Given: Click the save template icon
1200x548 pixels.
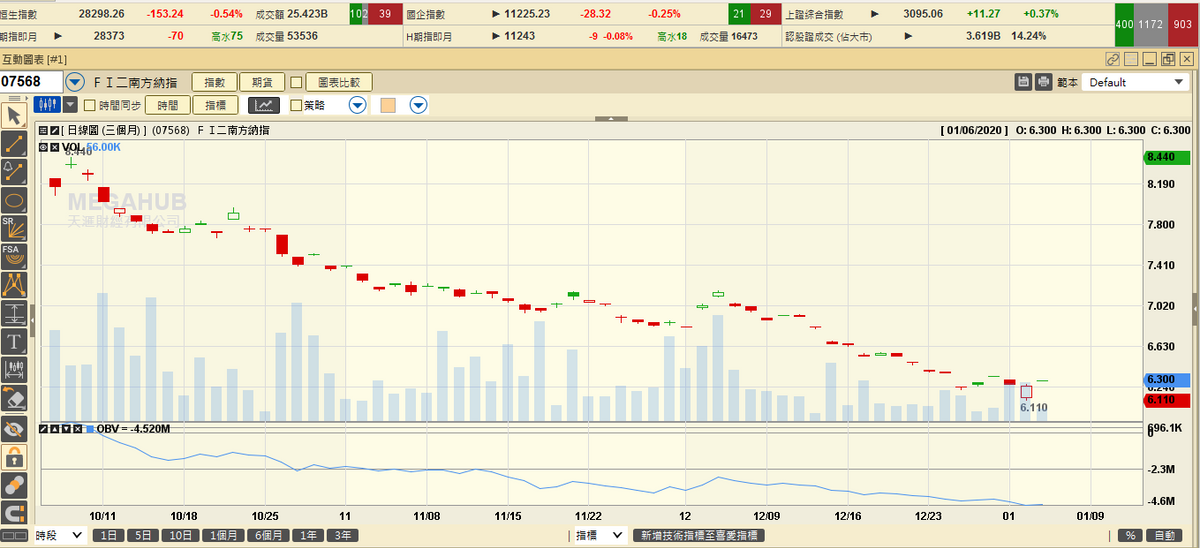Looking at the screenshot, I should (1023, 82).
